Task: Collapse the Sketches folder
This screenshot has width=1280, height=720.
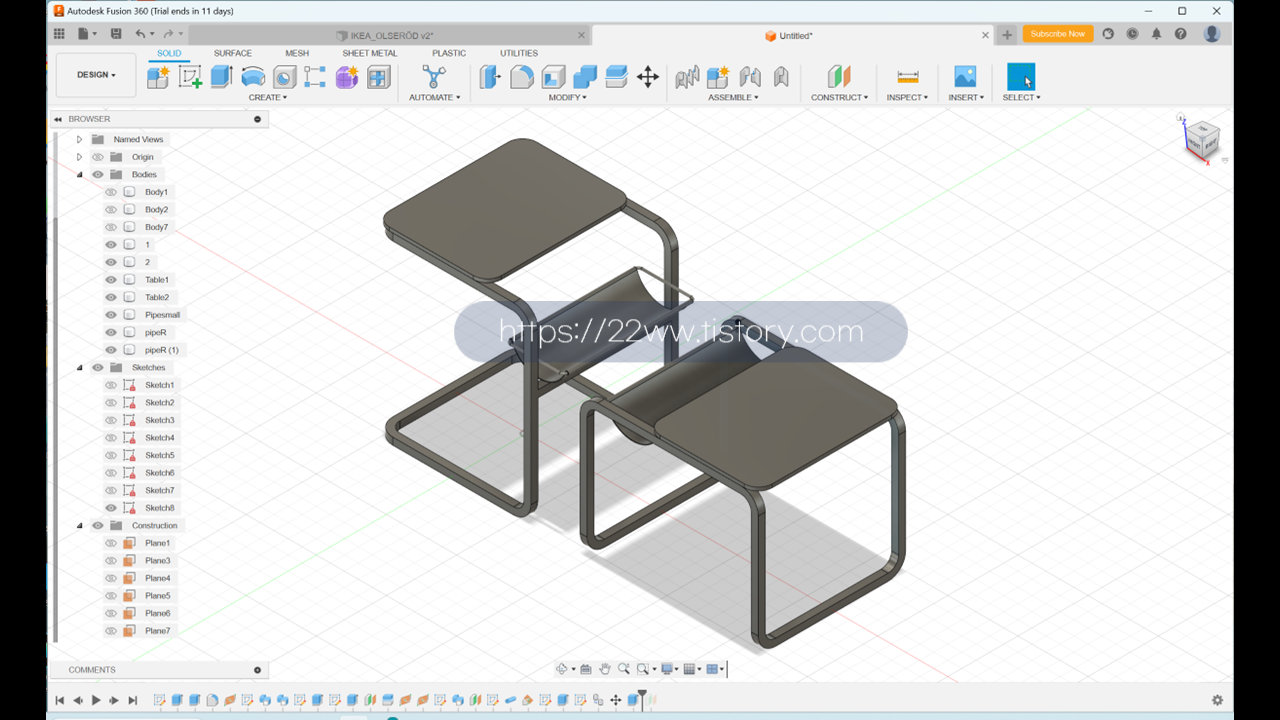Action: click(80, 367)
